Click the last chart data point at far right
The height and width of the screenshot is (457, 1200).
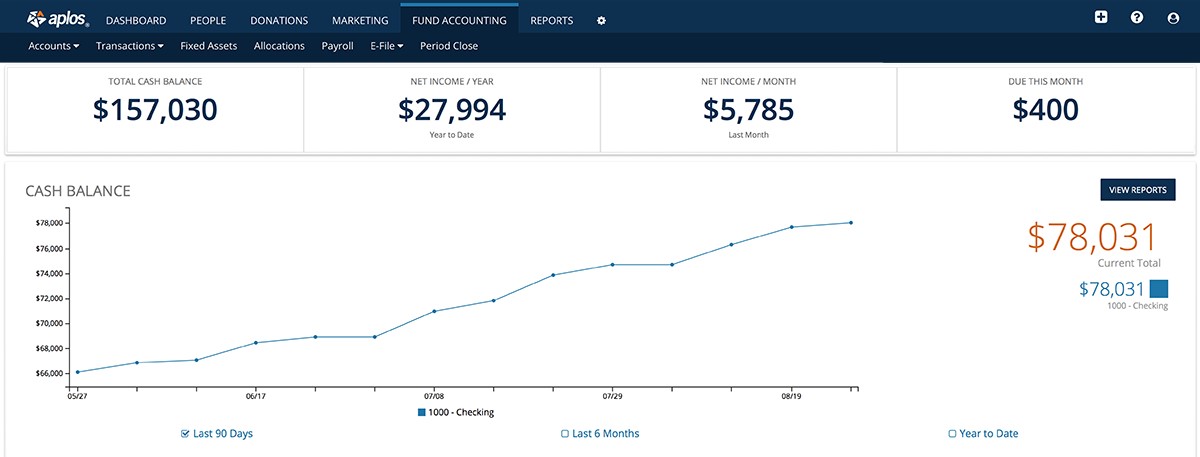851,223
